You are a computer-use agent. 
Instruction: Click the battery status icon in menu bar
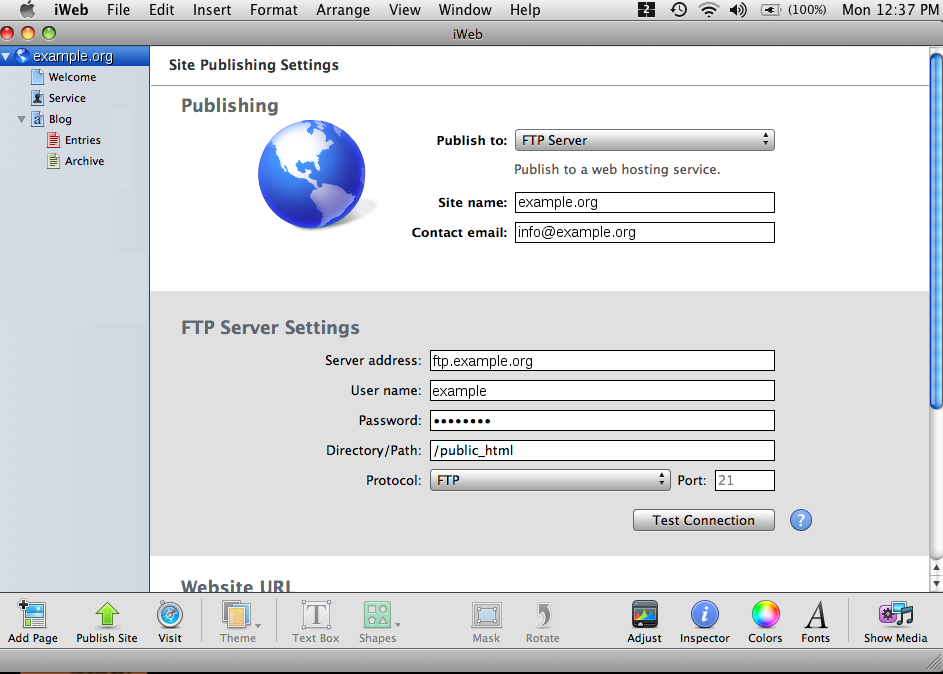tap(770, 10)
